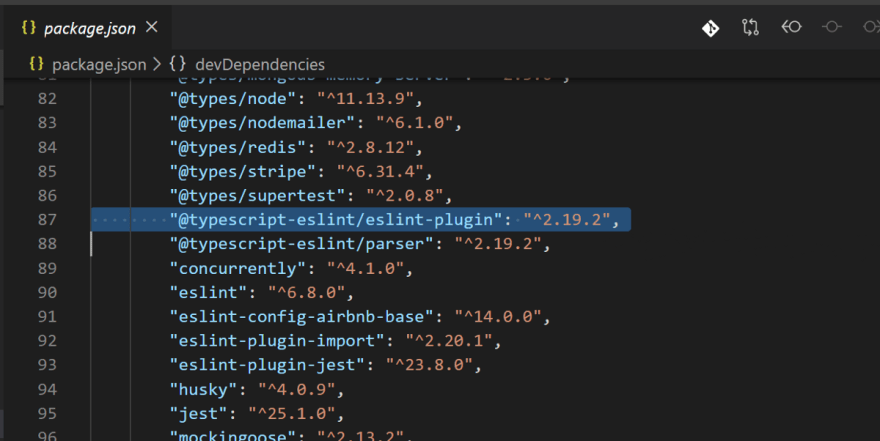Click the "^6.31.4" version value
The width and height of the screenshot is (880, 441).
pyautogui.click(x=380, y=171)
